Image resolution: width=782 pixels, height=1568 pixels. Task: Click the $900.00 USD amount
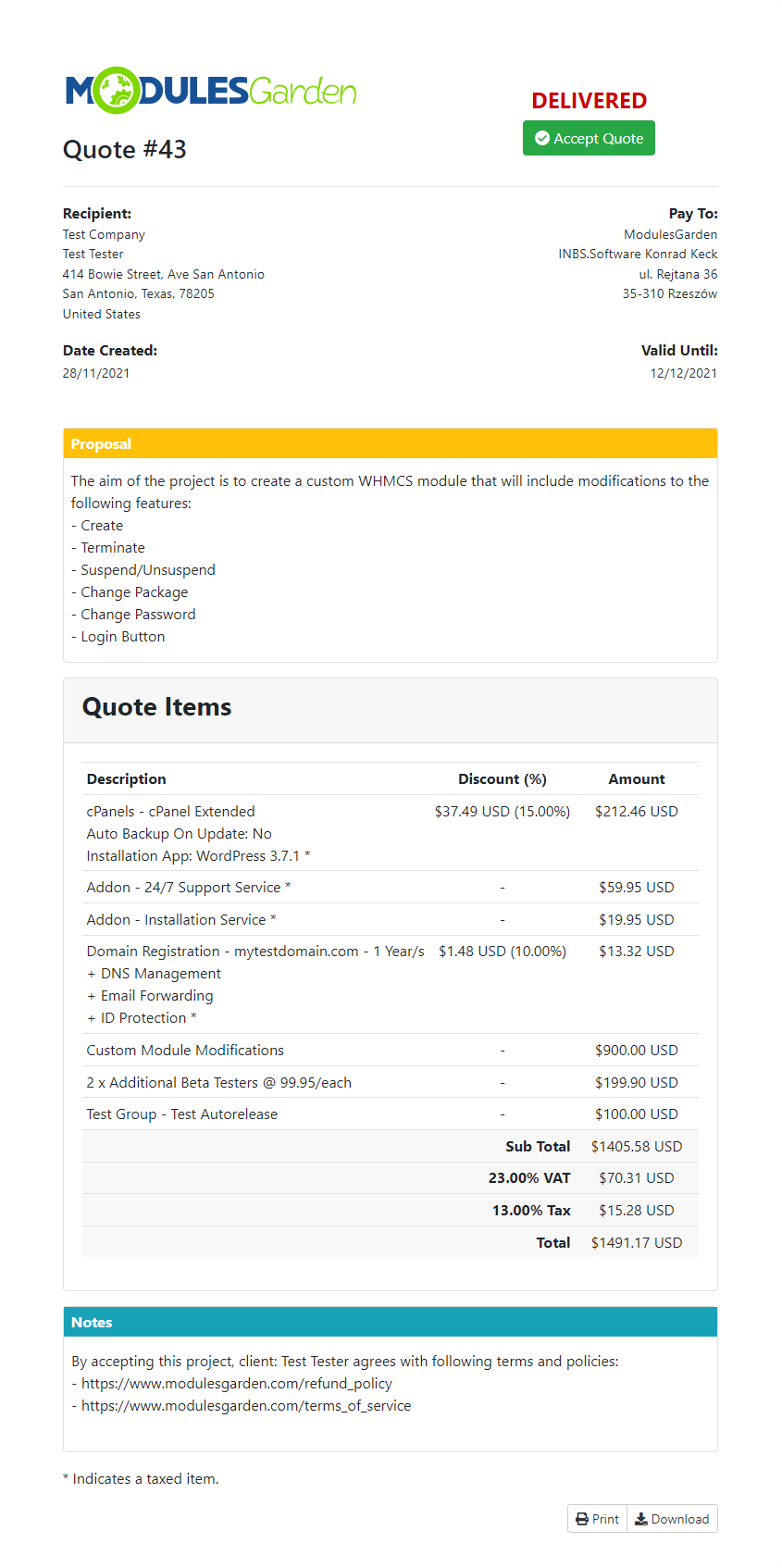pyautogui.click(x=637, y=1050)
